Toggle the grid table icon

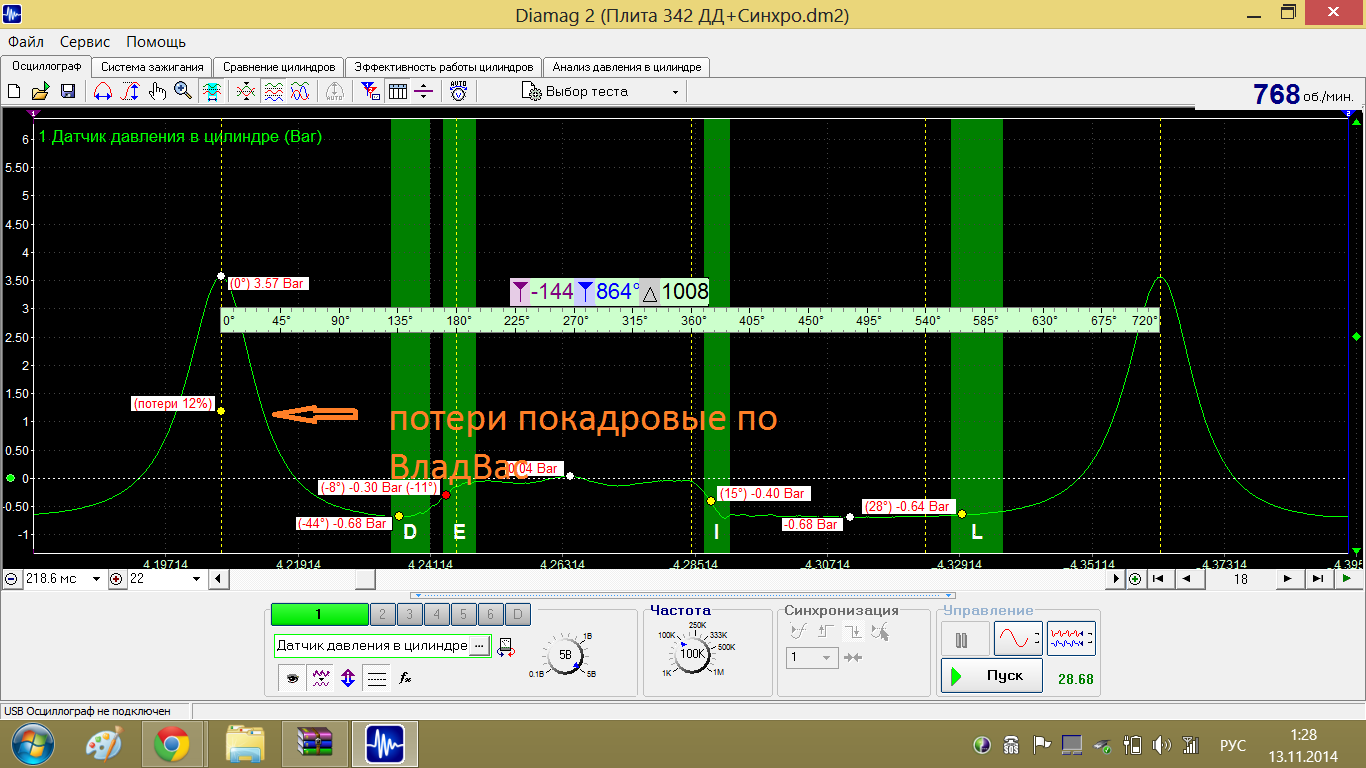point(397,92)
